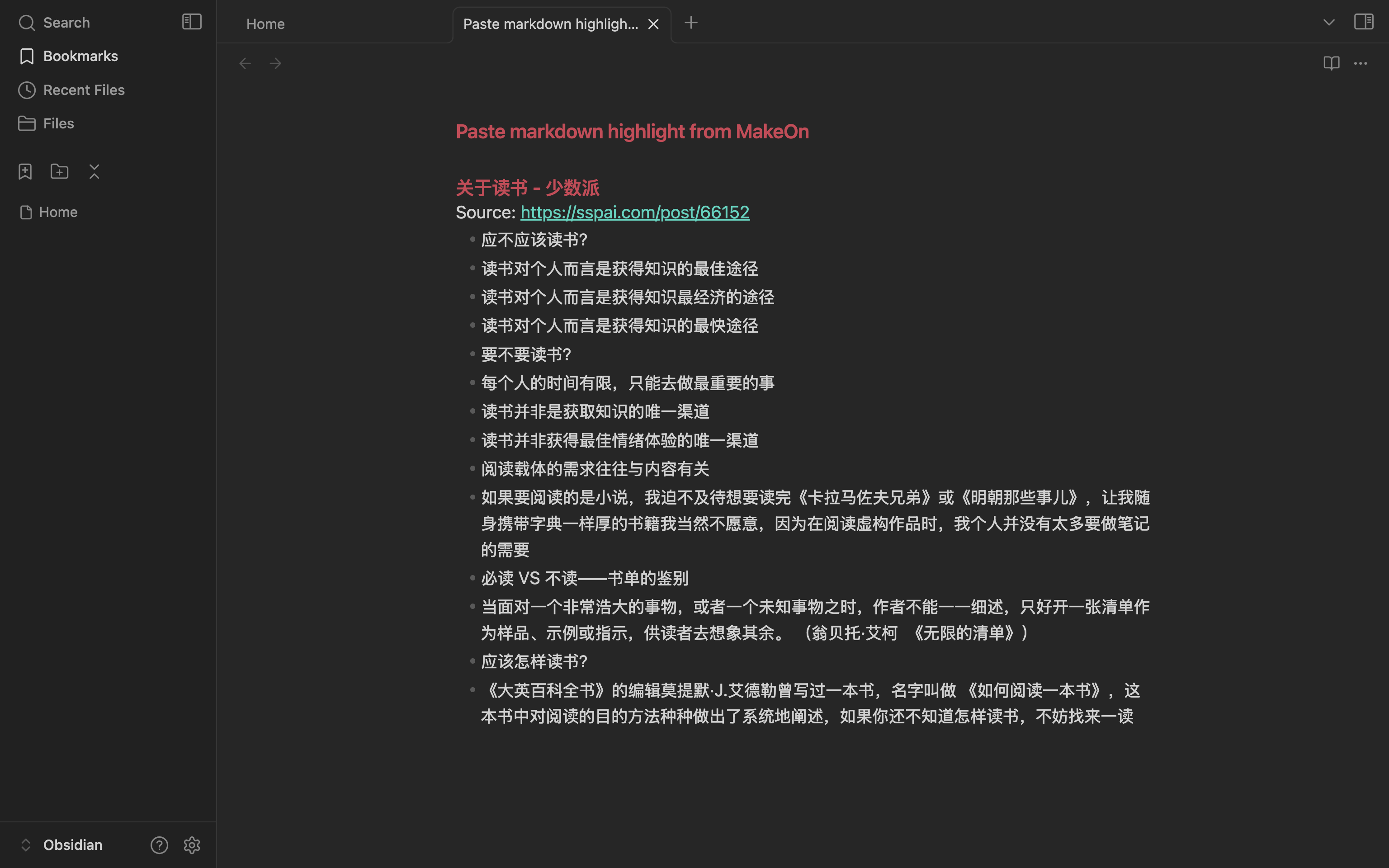The image size is (1389, 868).
Task: Create new bookmark group folder
Action: click(60, 172)
